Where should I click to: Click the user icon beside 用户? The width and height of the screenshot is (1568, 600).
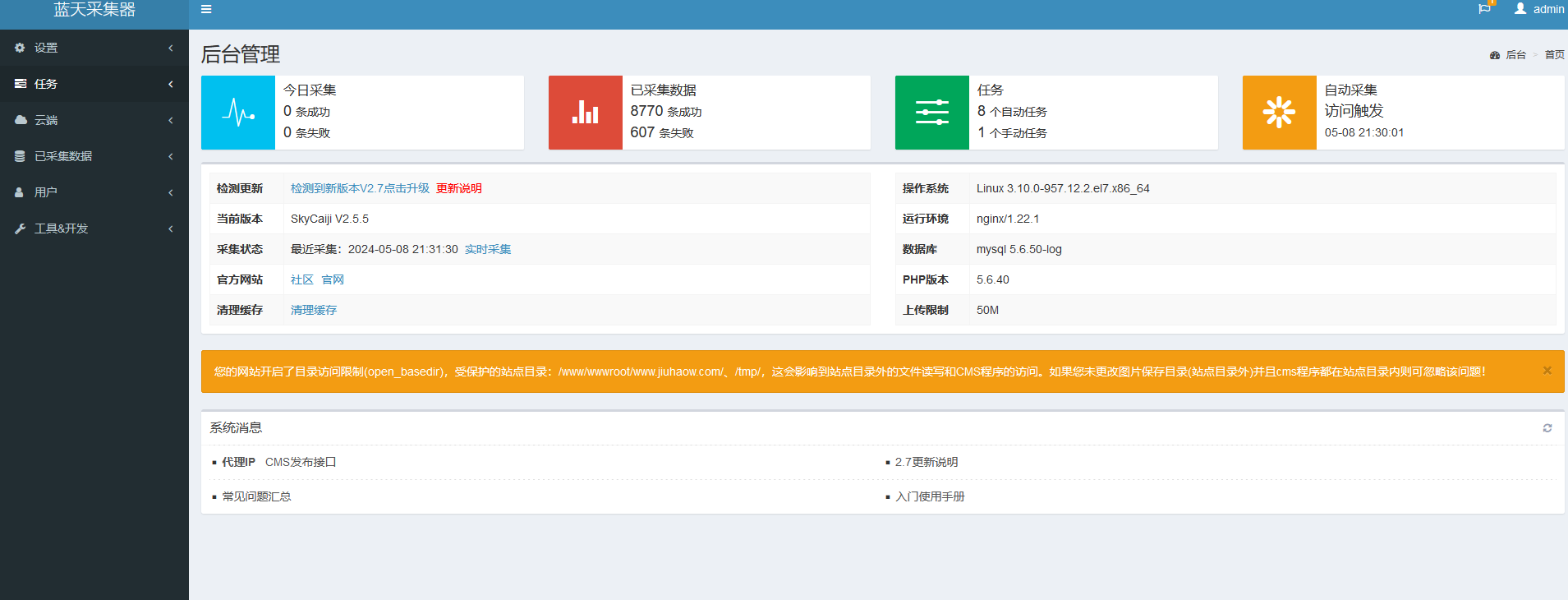point(19,192)
